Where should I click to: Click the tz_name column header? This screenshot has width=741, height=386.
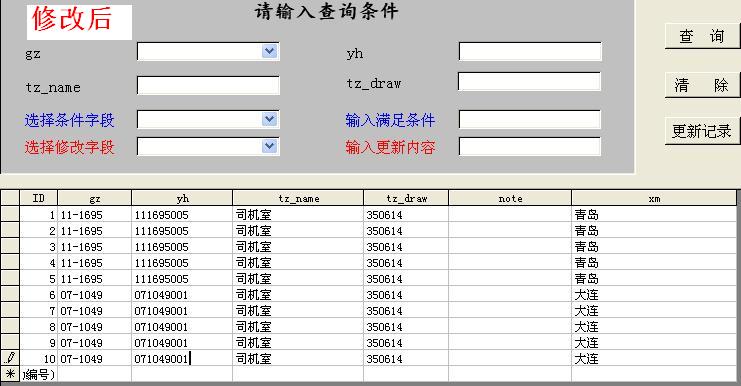(298, 198)
